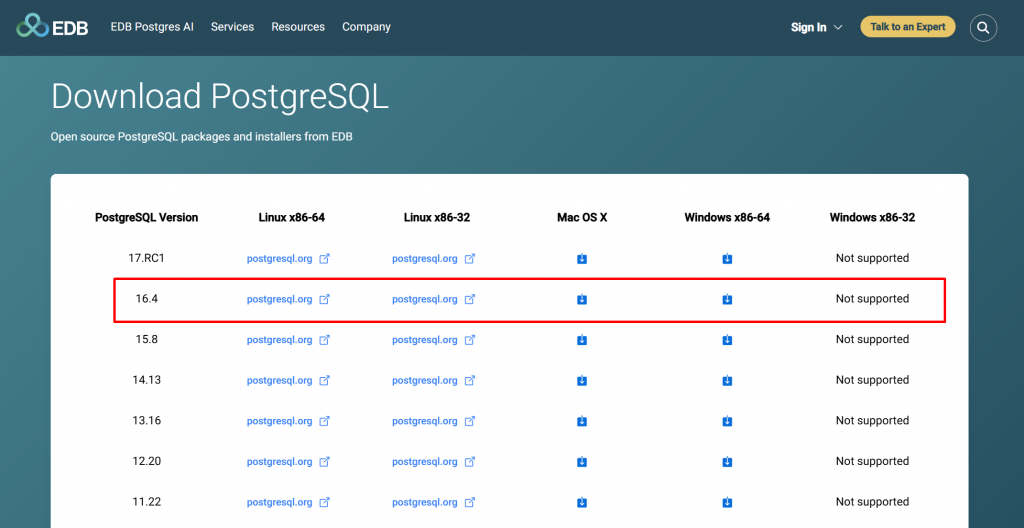Download PostgreSQL 12.20 for Windows x86-64
The image size is (1024, 528).
click(727, 462)
